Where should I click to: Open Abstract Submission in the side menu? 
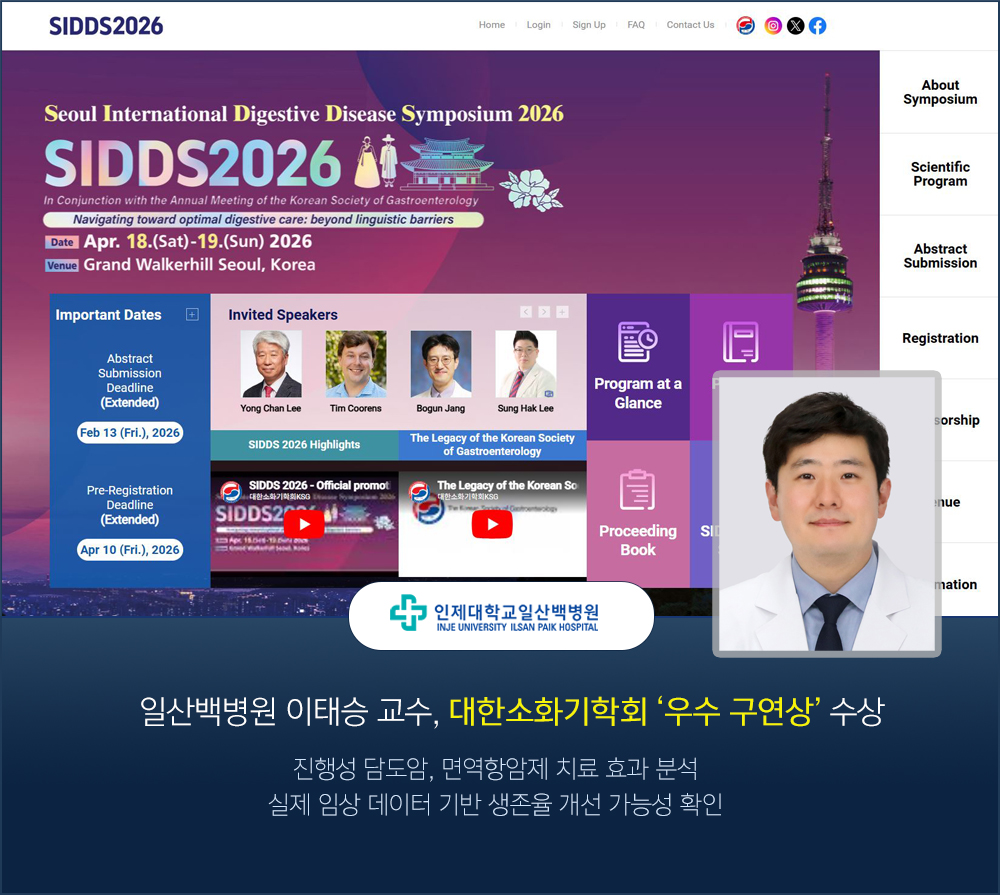(x=940, y=256)
